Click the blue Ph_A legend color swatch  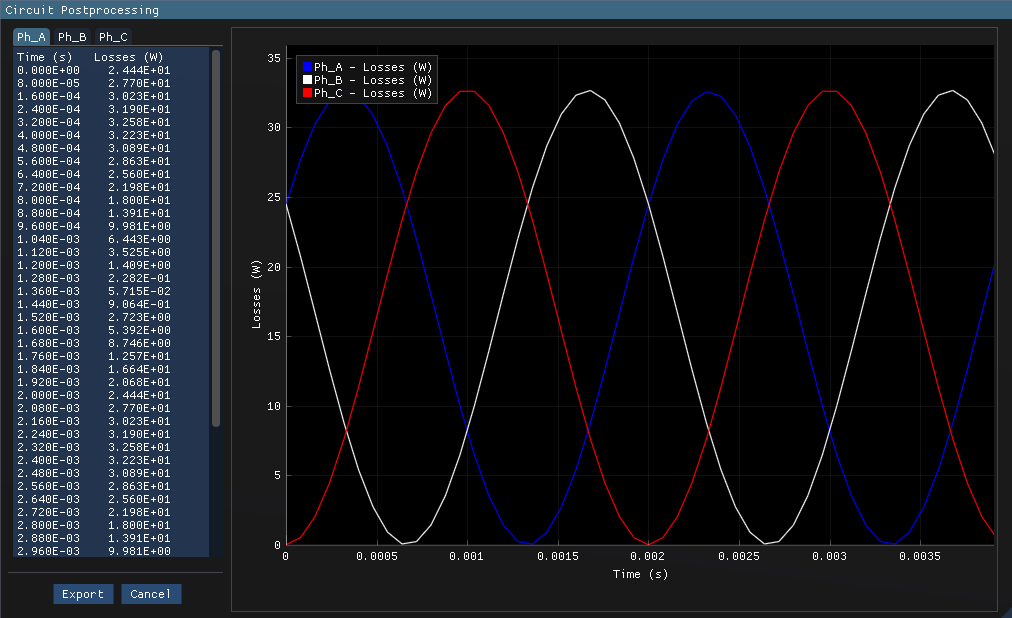coord(307,67)
